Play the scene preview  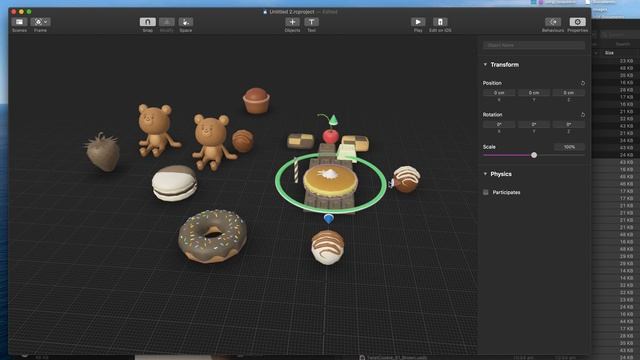click(x=418, y=22)
